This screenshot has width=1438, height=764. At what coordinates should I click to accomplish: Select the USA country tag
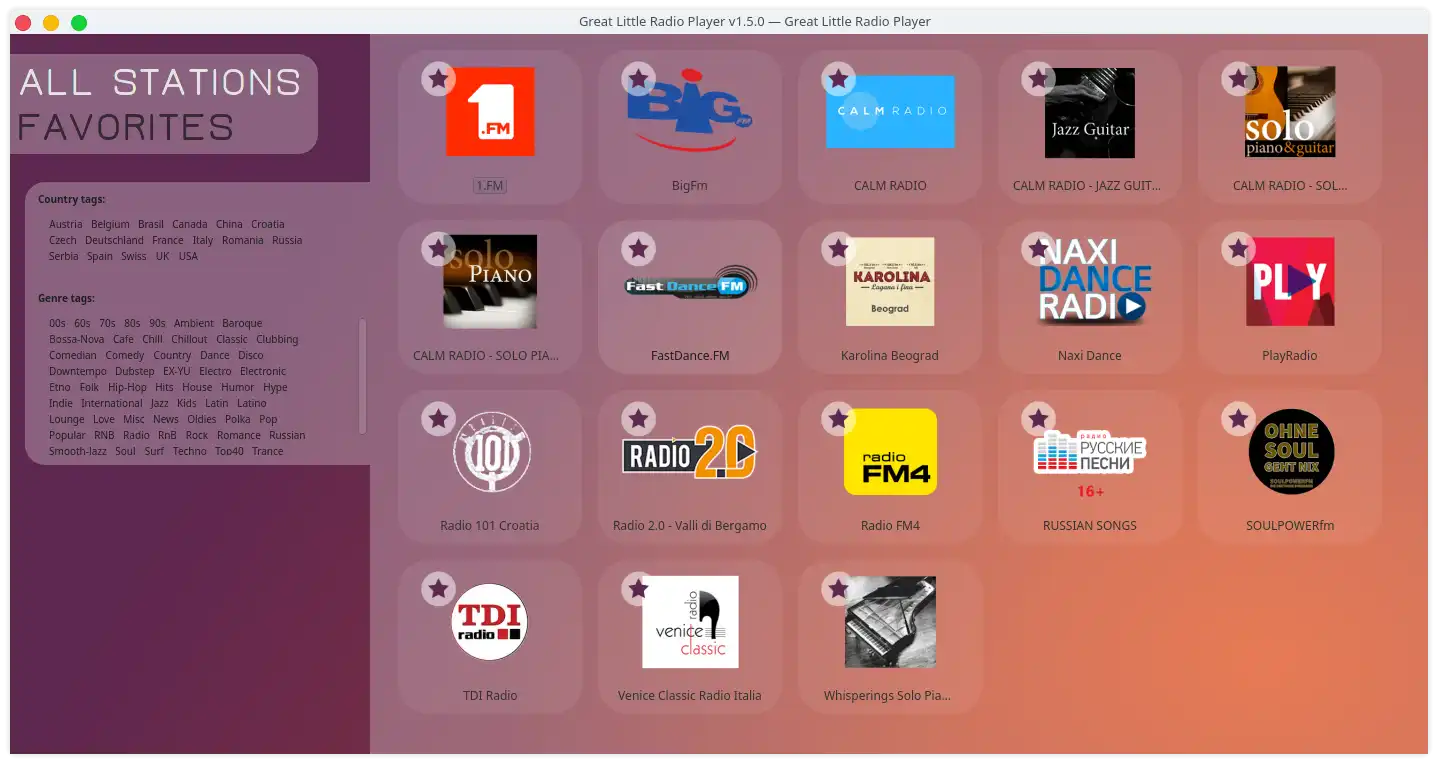188,256
